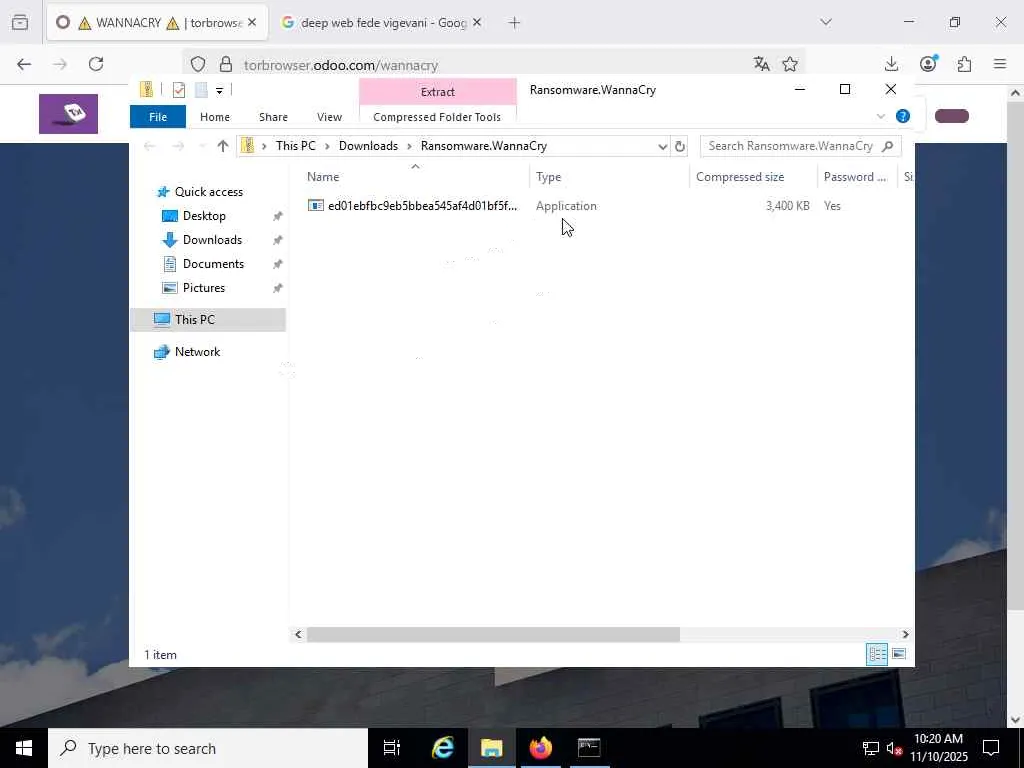
Task: Bookmark page with the star icon
Action: (x=790, y=63)
